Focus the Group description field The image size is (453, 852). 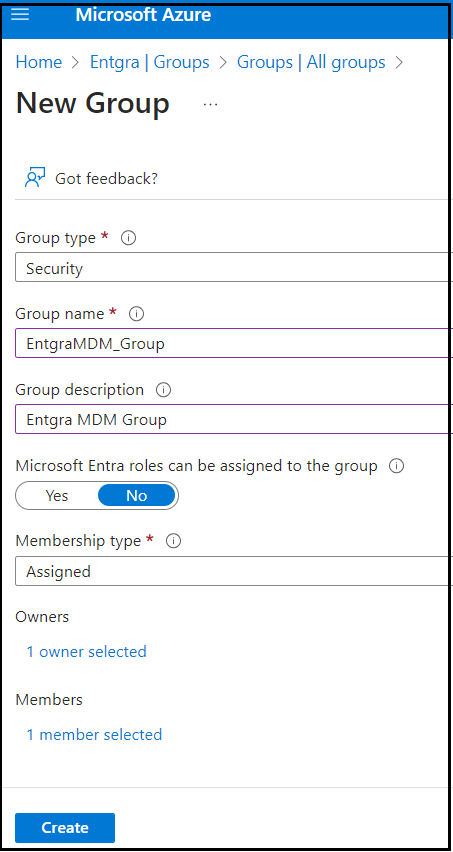234,419
